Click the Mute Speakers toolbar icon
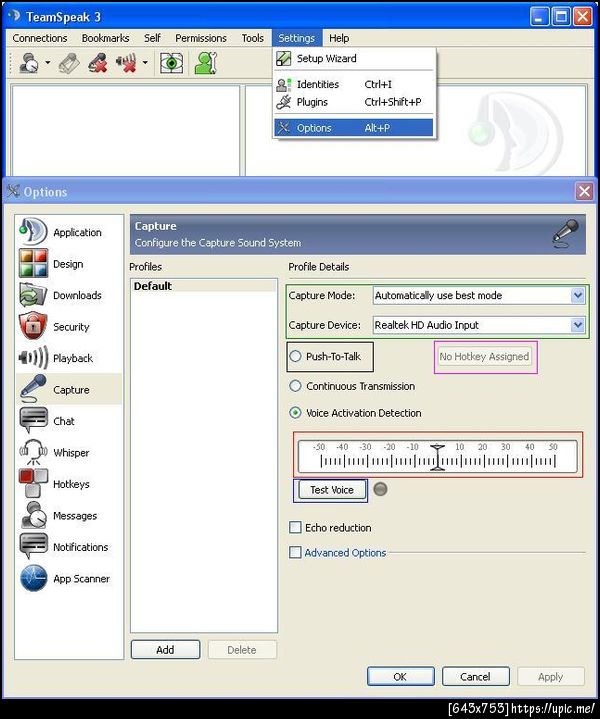This screenshot has height=719, width=600. [x=127, y=63]
